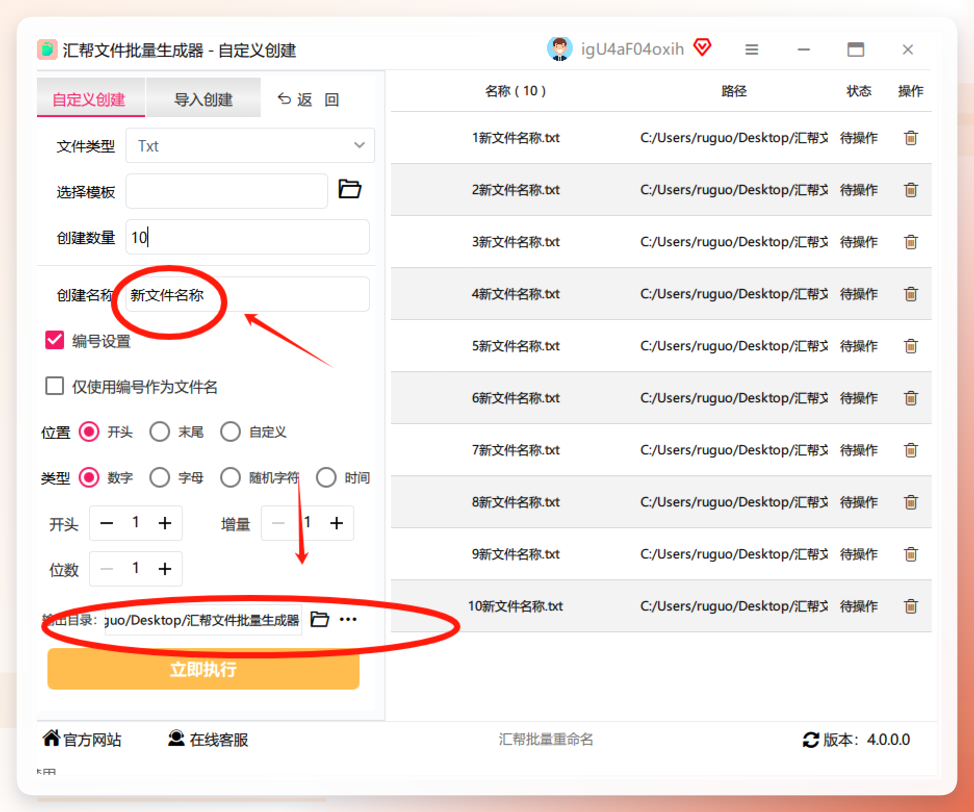Select 末尾 position radio button

[x=160, y=432]
